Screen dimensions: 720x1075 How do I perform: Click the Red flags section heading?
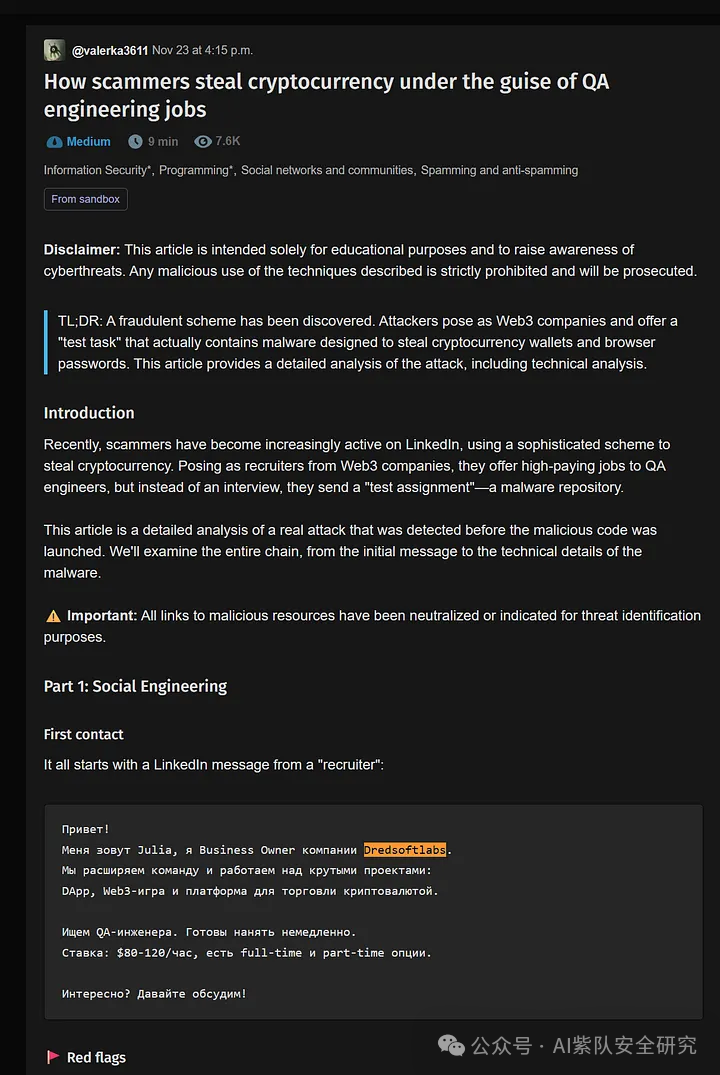[96, 1057]
